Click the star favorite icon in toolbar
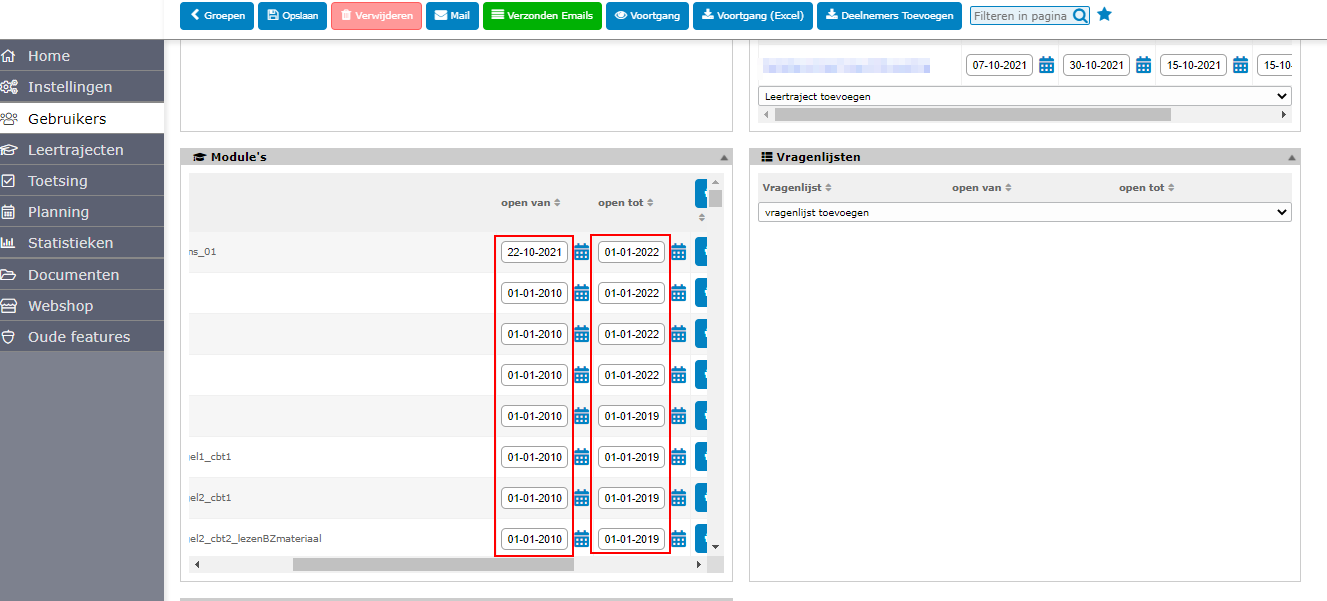 [x=1104, y=15]
